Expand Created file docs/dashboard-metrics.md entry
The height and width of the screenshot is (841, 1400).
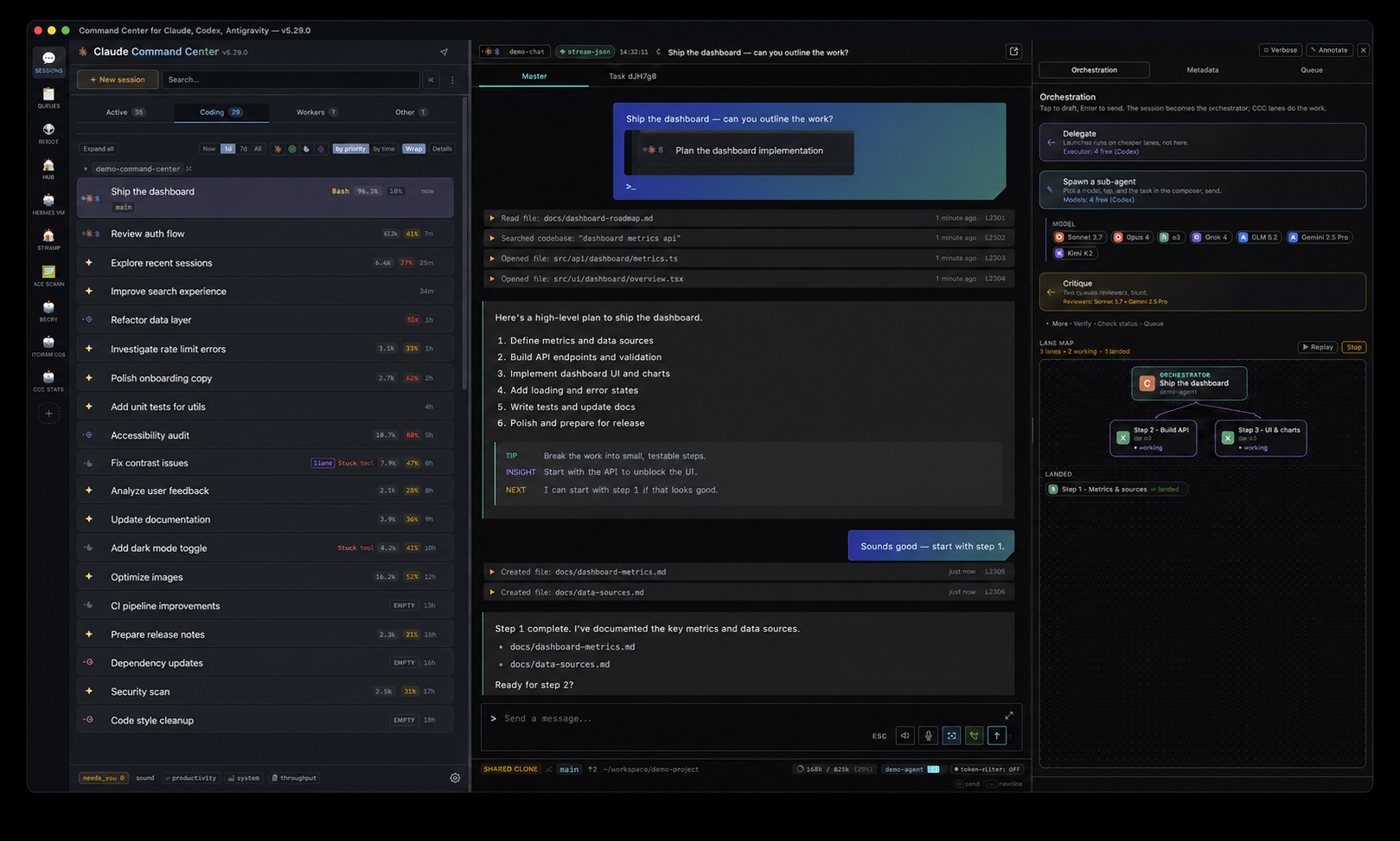[750, 572]
